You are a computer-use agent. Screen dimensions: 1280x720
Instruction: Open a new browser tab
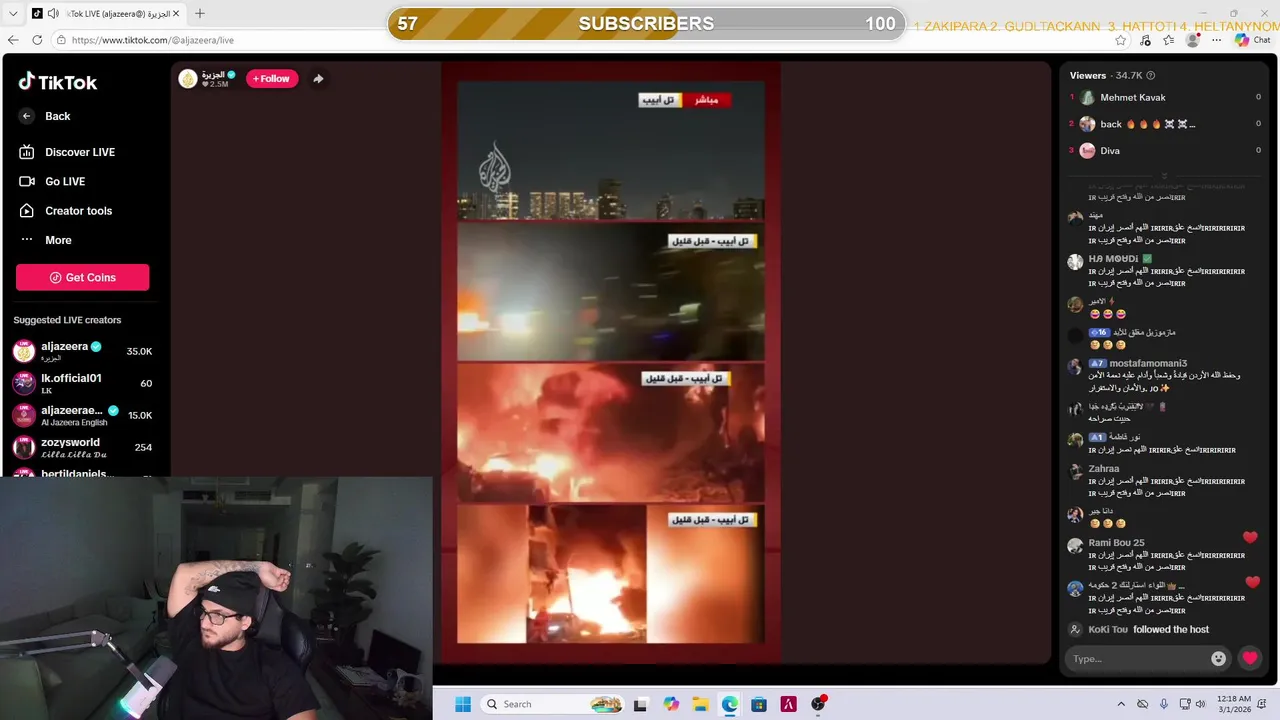[x=200, y=14]
